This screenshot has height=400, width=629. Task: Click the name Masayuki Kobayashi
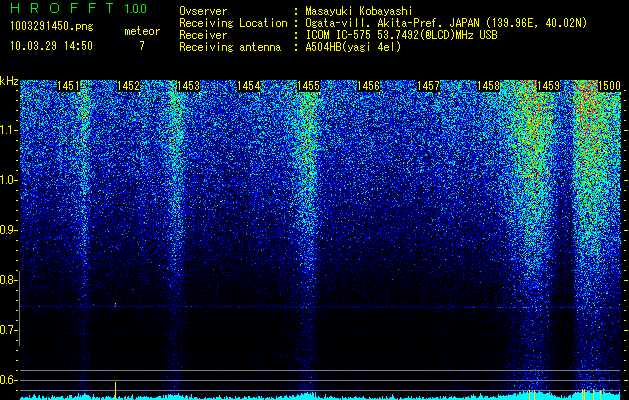pos(359,11)
